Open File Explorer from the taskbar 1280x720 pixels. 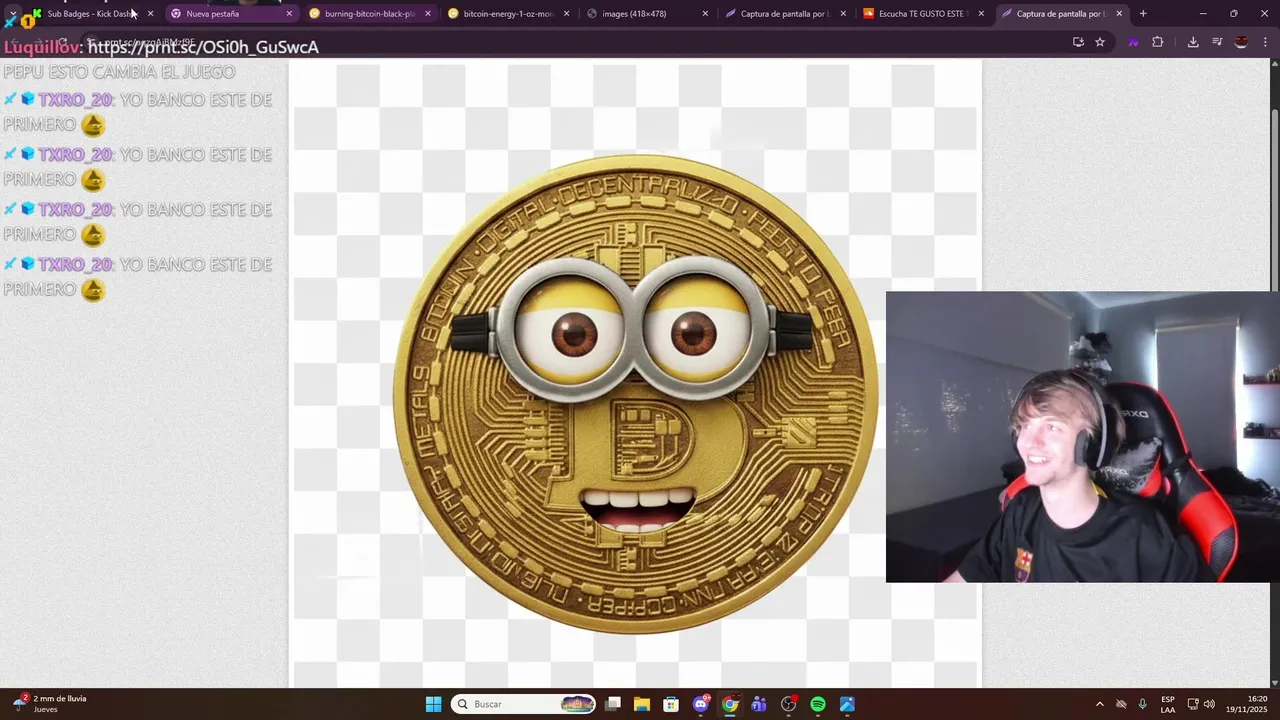642,704
